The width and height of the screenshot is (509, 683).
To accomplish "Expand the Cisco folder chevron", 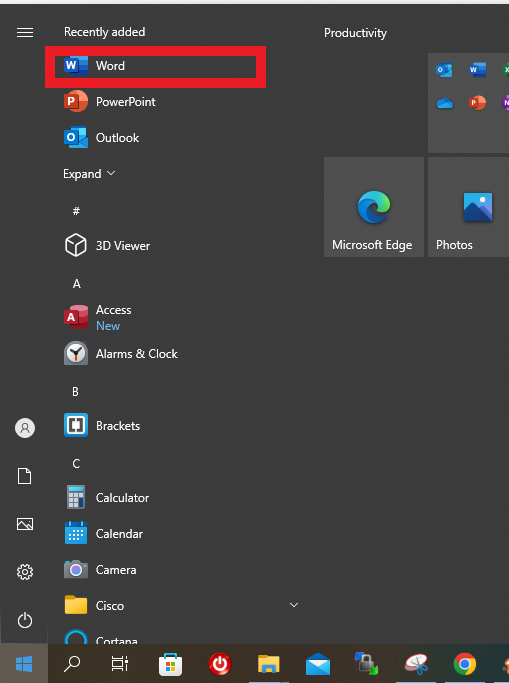I will 294,605.
